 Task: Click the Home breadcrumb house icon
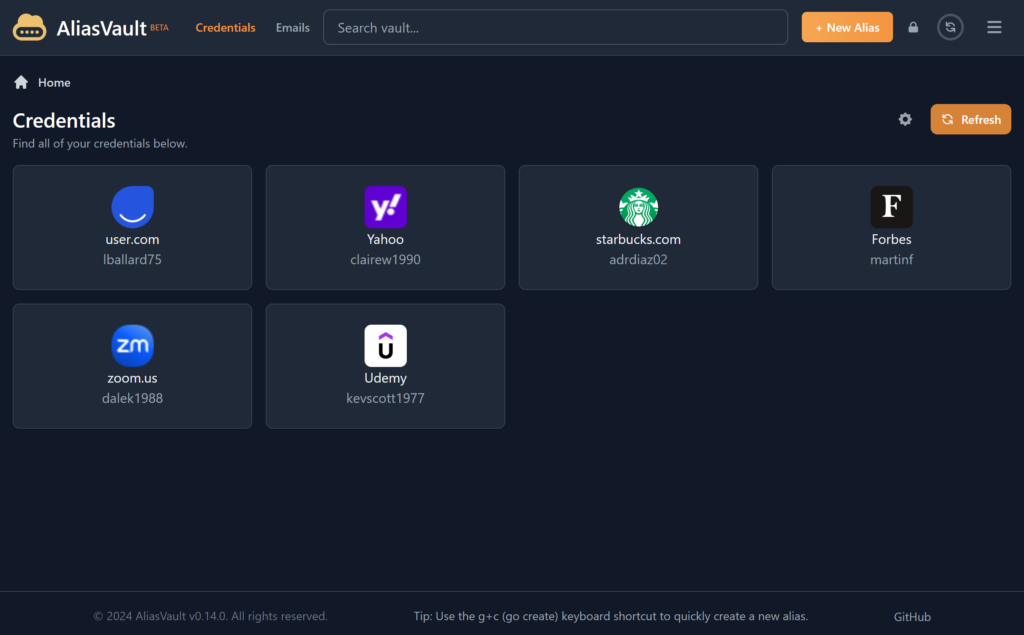pyautogui.click(x=21, y=83)
